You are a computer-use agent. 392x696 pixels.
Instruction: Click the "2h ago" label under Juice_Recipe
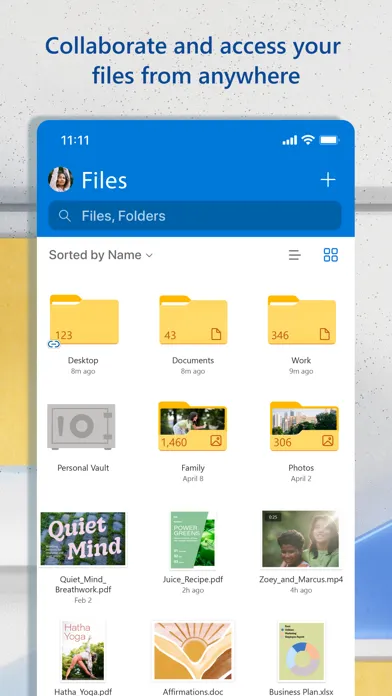(193, 590)
